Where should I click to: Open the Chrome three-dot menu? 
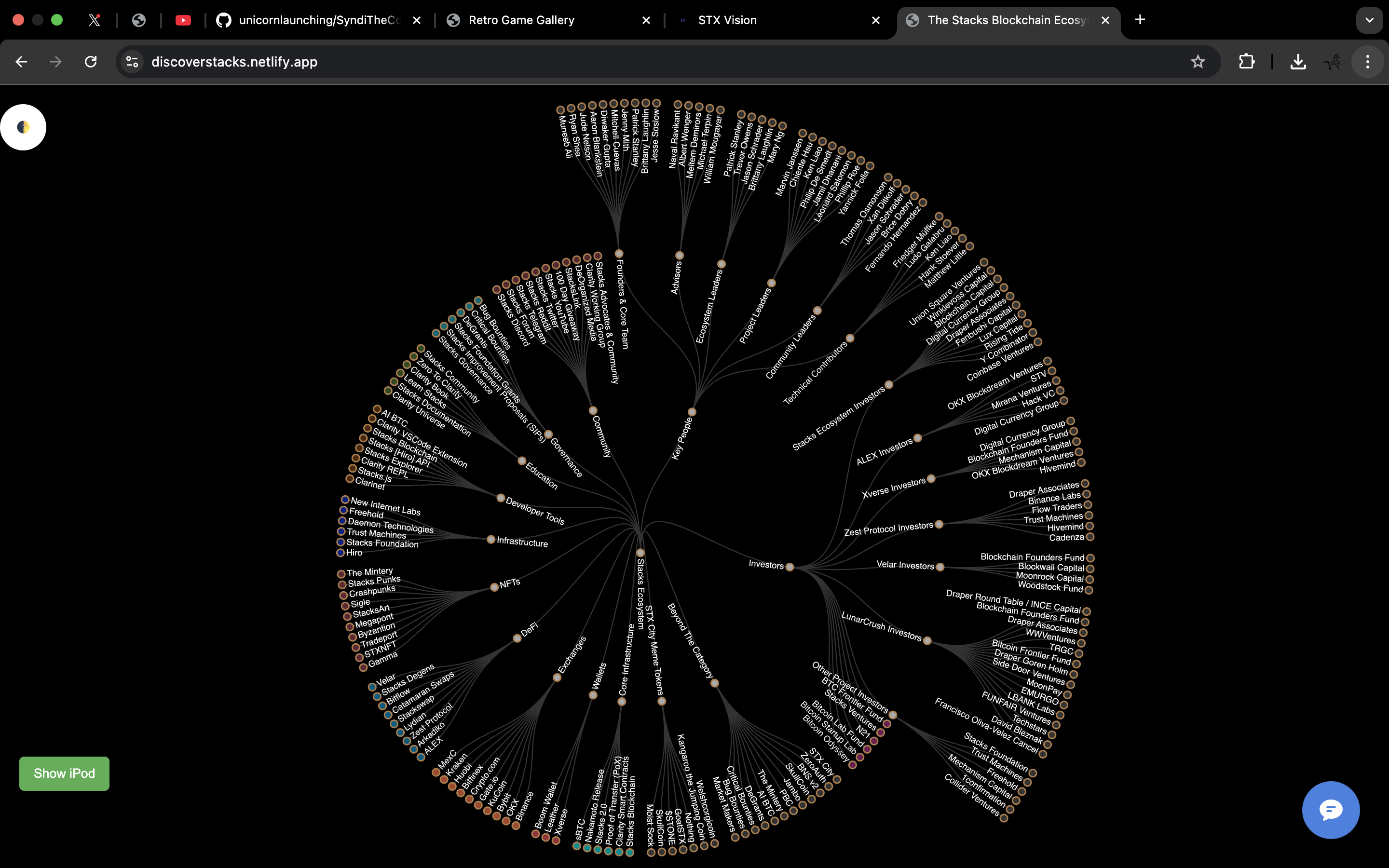(x=1368, y=61)
